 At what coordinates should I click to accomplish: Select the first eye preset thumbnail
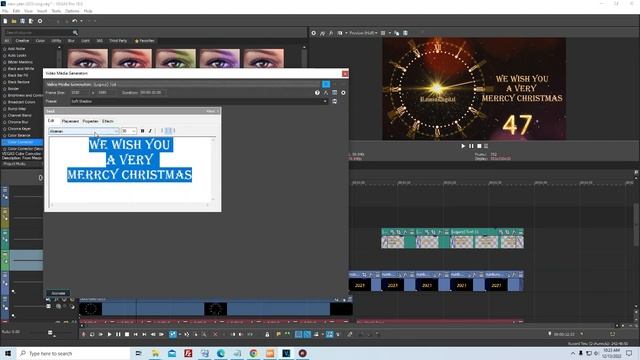(88, 58)
